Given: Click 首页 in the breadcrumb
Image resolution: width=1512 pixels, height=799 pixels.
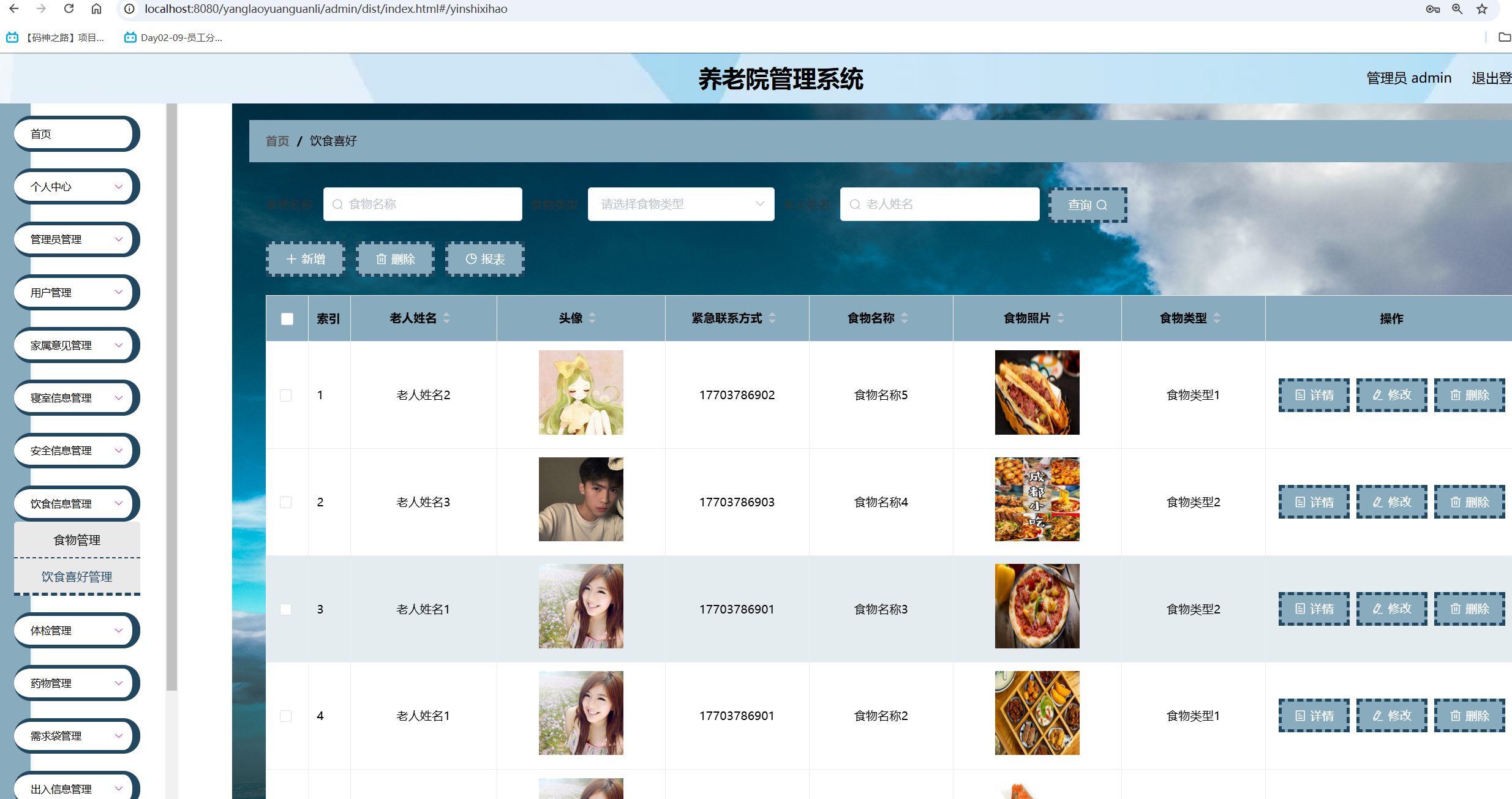Looking at the screenshot, I should (x=276, y=141).
